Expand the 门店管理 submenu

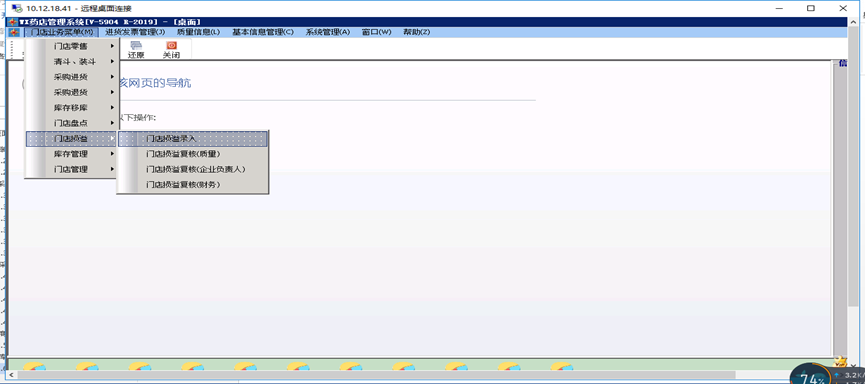point(72,170)
